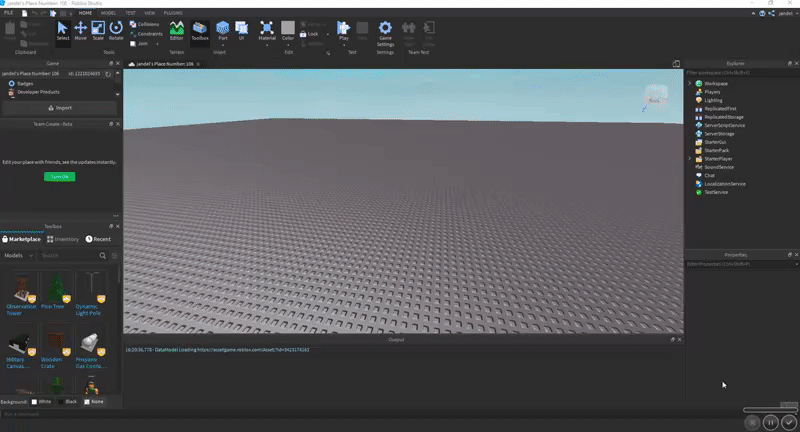
Task: Click the Explorer filter workspace field
Action: point(739,73)
